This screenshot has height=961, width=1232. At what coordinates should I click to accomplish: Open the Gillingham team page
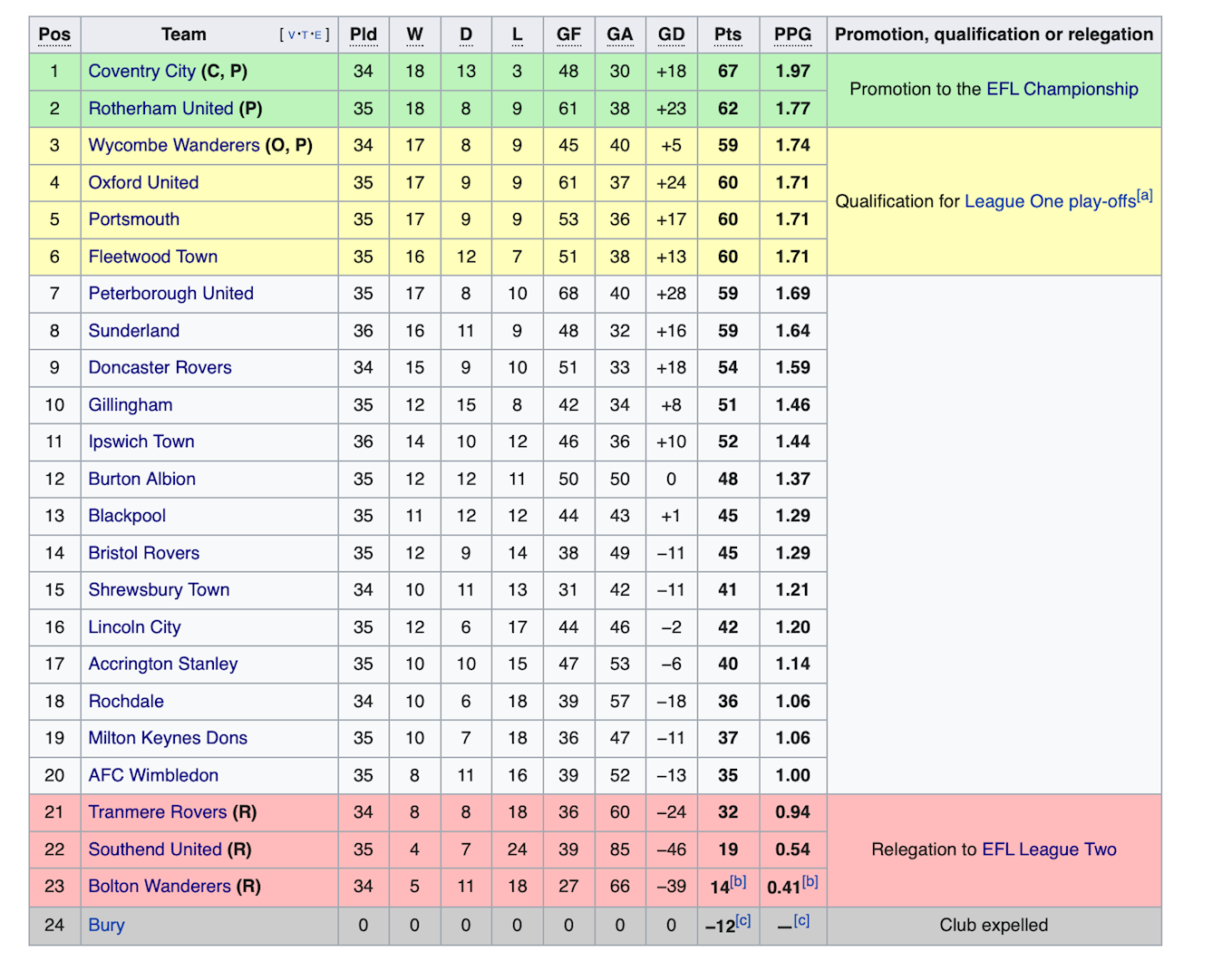click(130, 405)
